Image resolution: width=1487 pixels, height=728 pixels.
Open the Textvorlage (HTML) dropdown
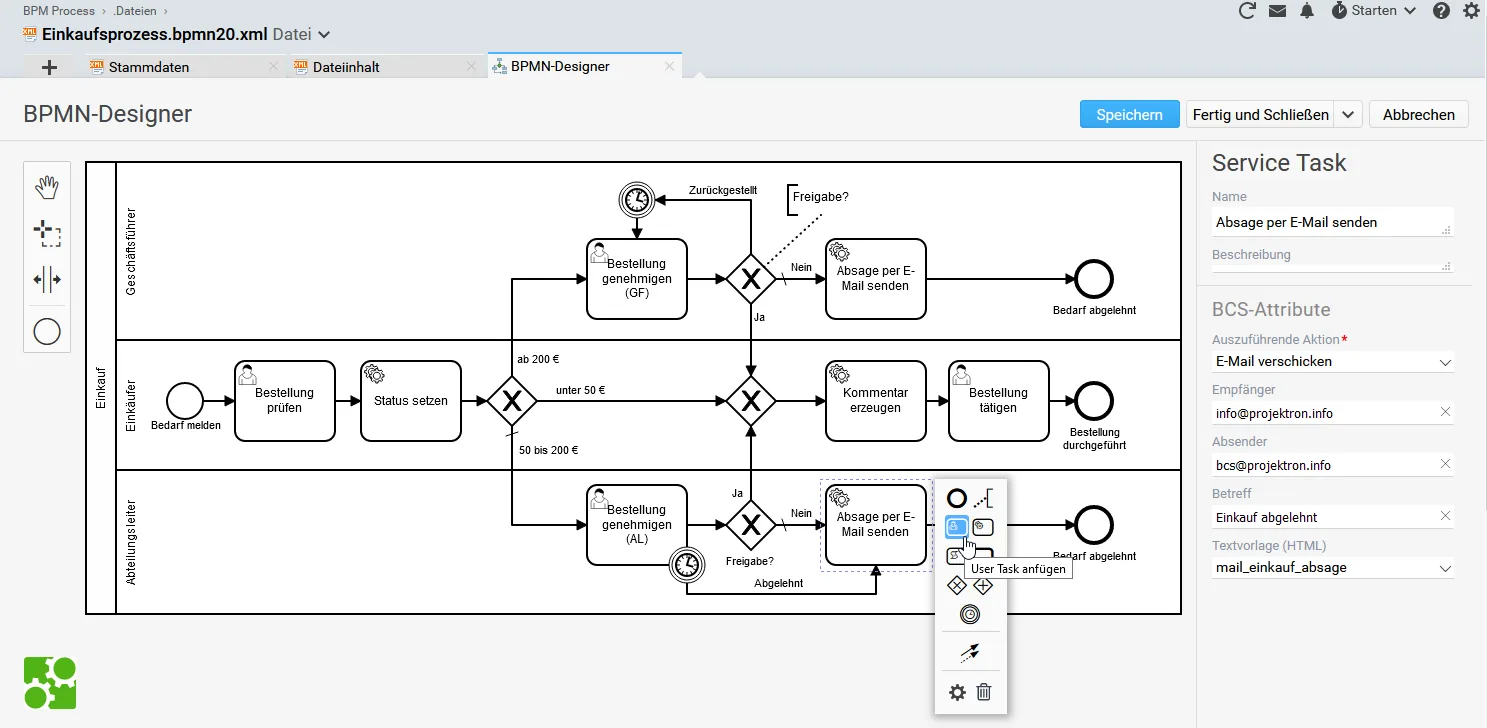point(1332,567)
